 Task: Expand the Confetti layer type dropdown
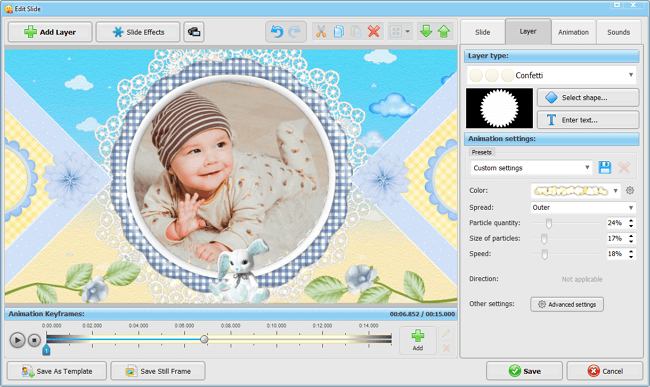[x=631, y=75]
